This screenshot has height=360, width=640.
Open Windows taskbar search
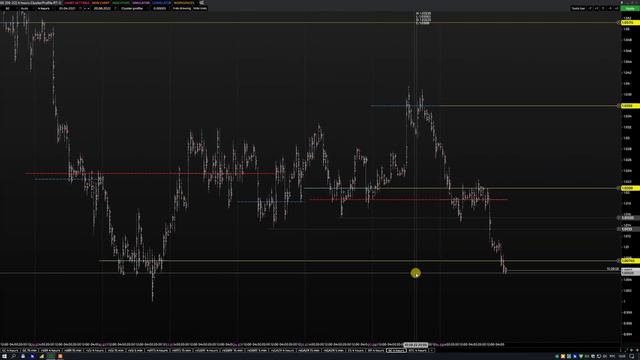pyautogui.click(x=13, y=356)
